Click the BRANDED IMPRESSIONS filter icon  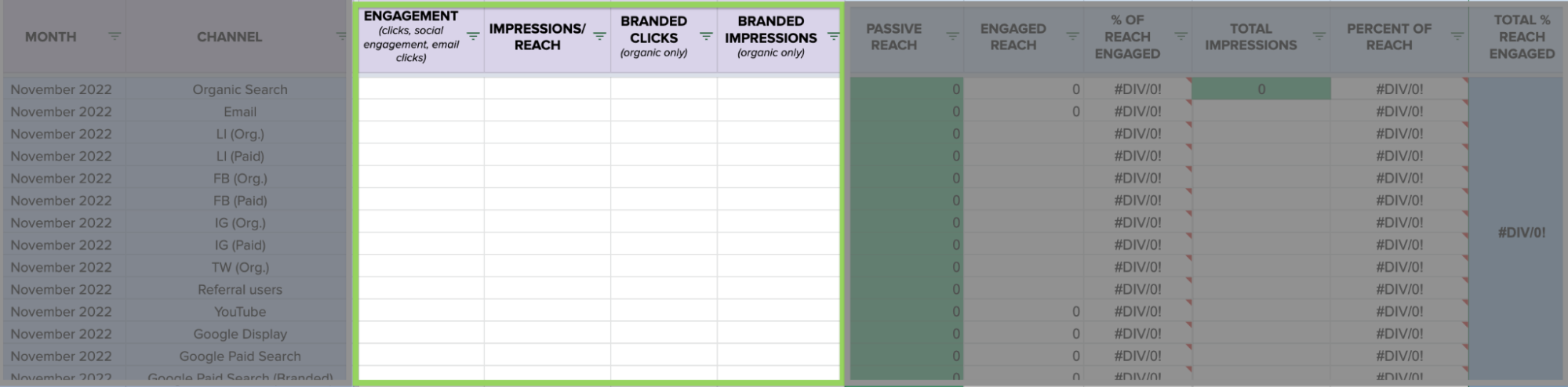[x=833, y=36]
